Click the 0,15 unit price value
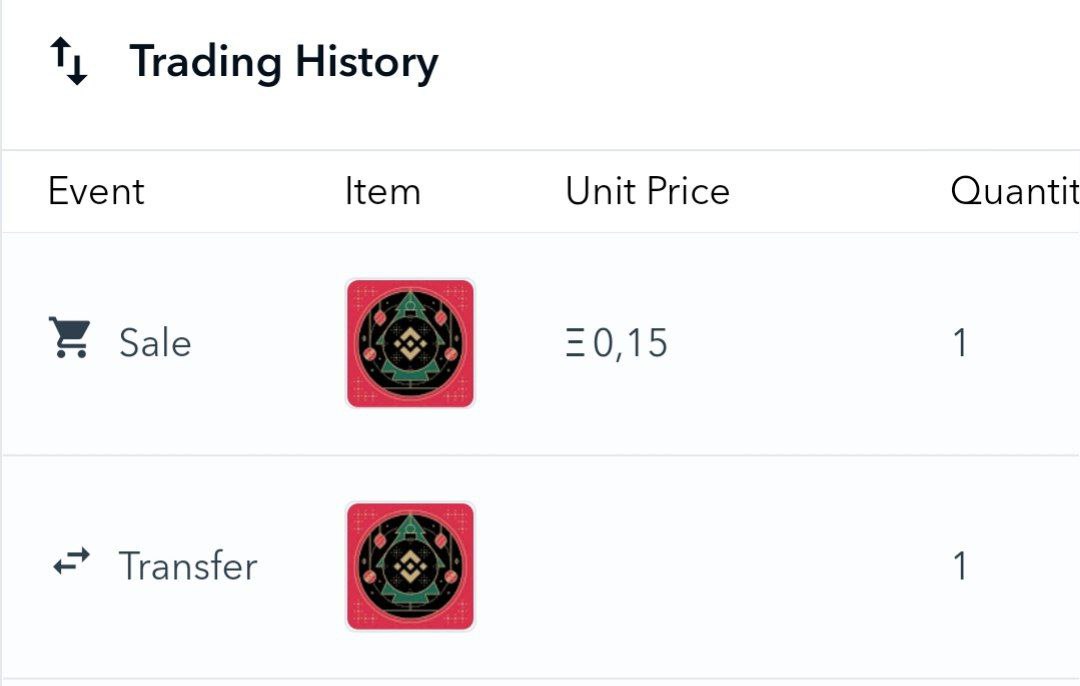This screenshot has width=1080, height=686. 630,343
